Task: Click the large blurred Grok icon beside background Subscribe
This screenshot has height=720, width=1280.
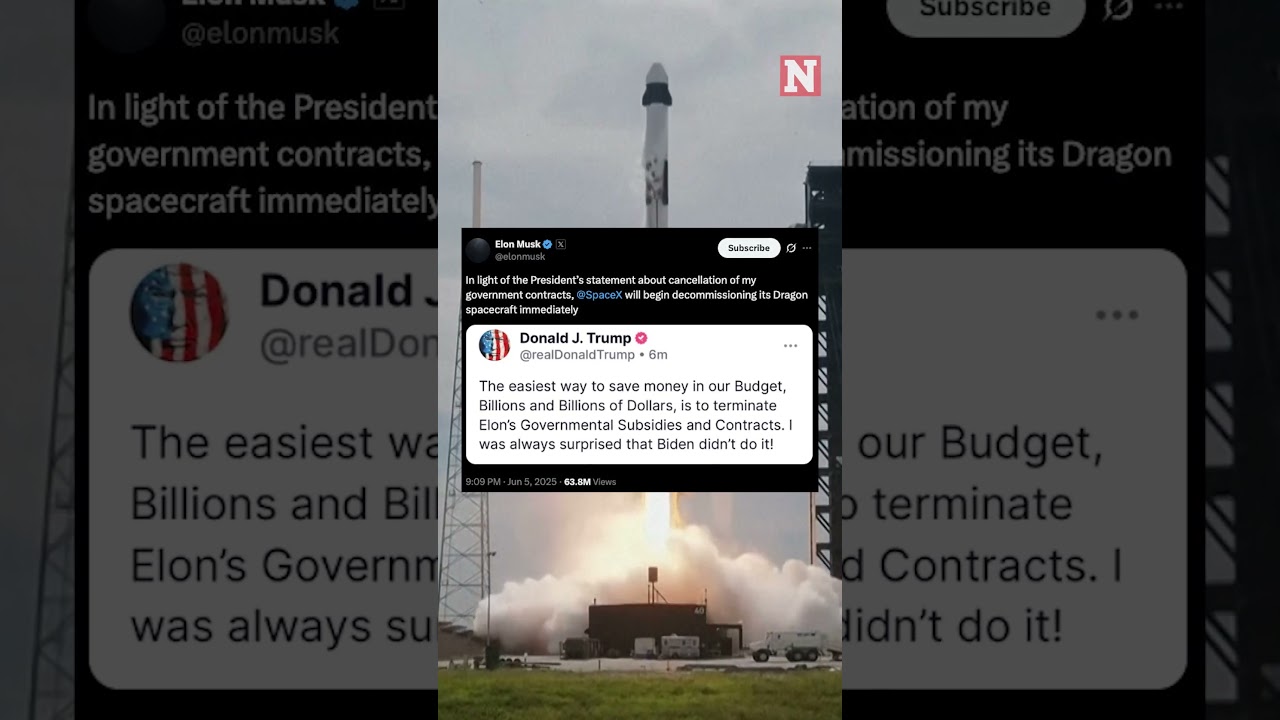Action: (1117, 9)
